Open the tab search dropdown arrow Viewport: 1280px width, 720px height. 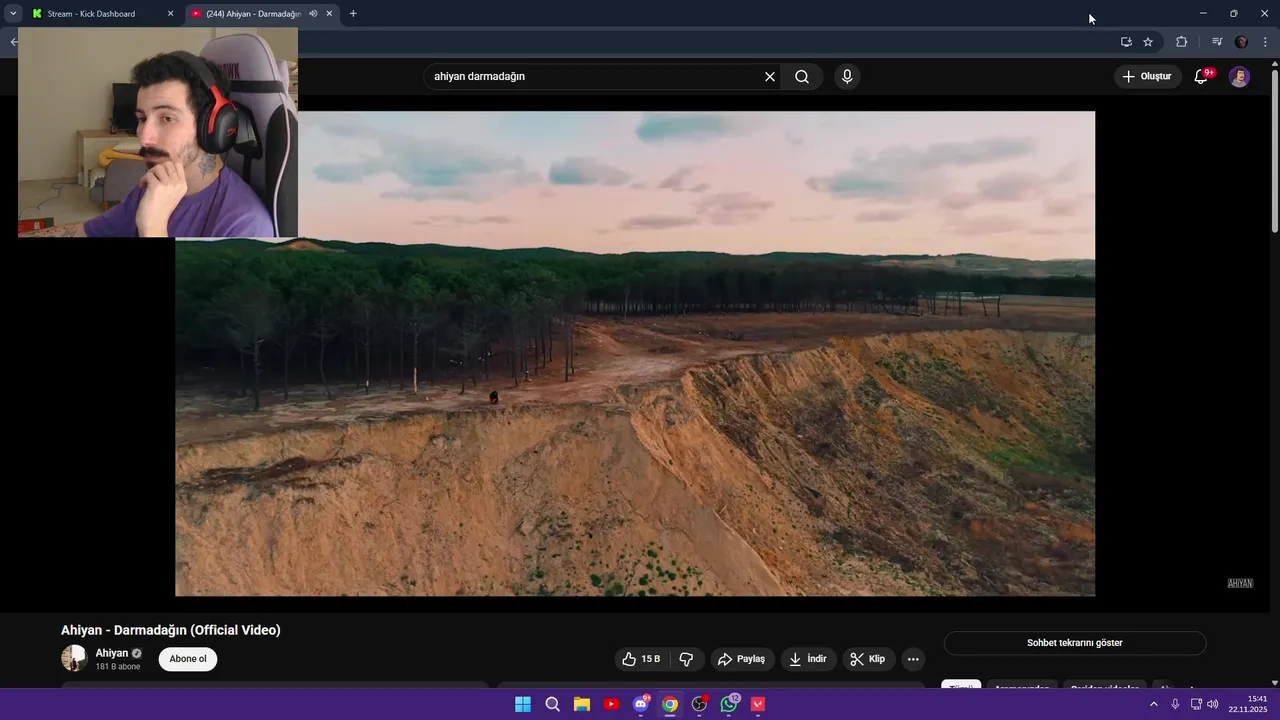click(13, 14)
